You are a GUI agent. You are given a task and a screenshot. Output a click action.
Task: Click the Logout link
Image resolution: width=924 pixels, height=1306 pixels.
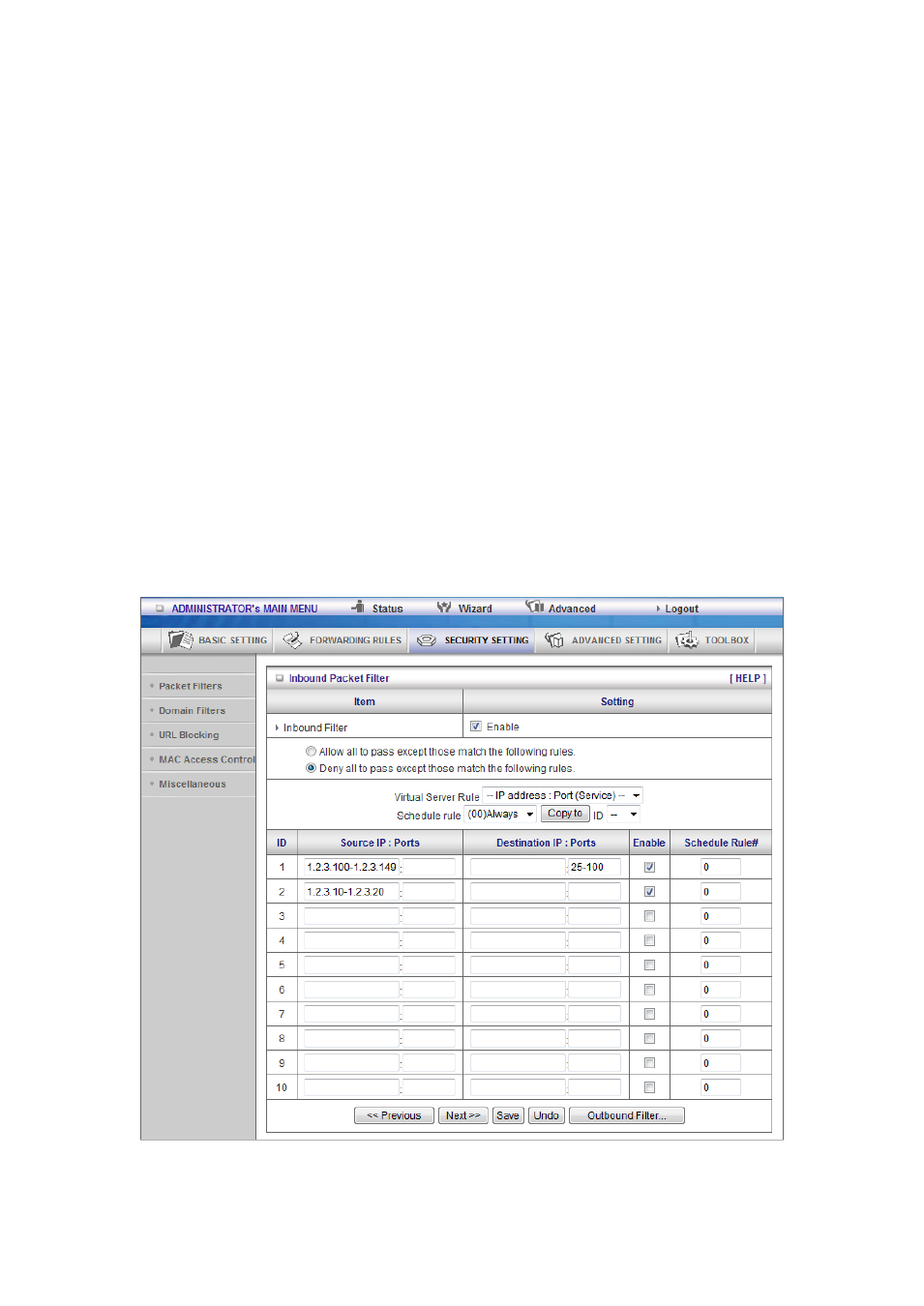click(682, 608)
